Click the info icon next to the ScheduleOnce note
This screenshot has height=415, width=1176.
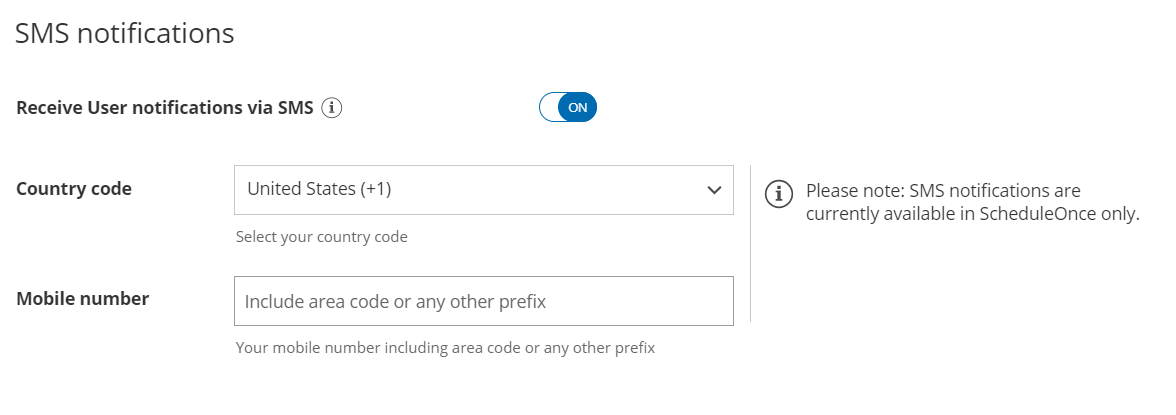(778, 194)
